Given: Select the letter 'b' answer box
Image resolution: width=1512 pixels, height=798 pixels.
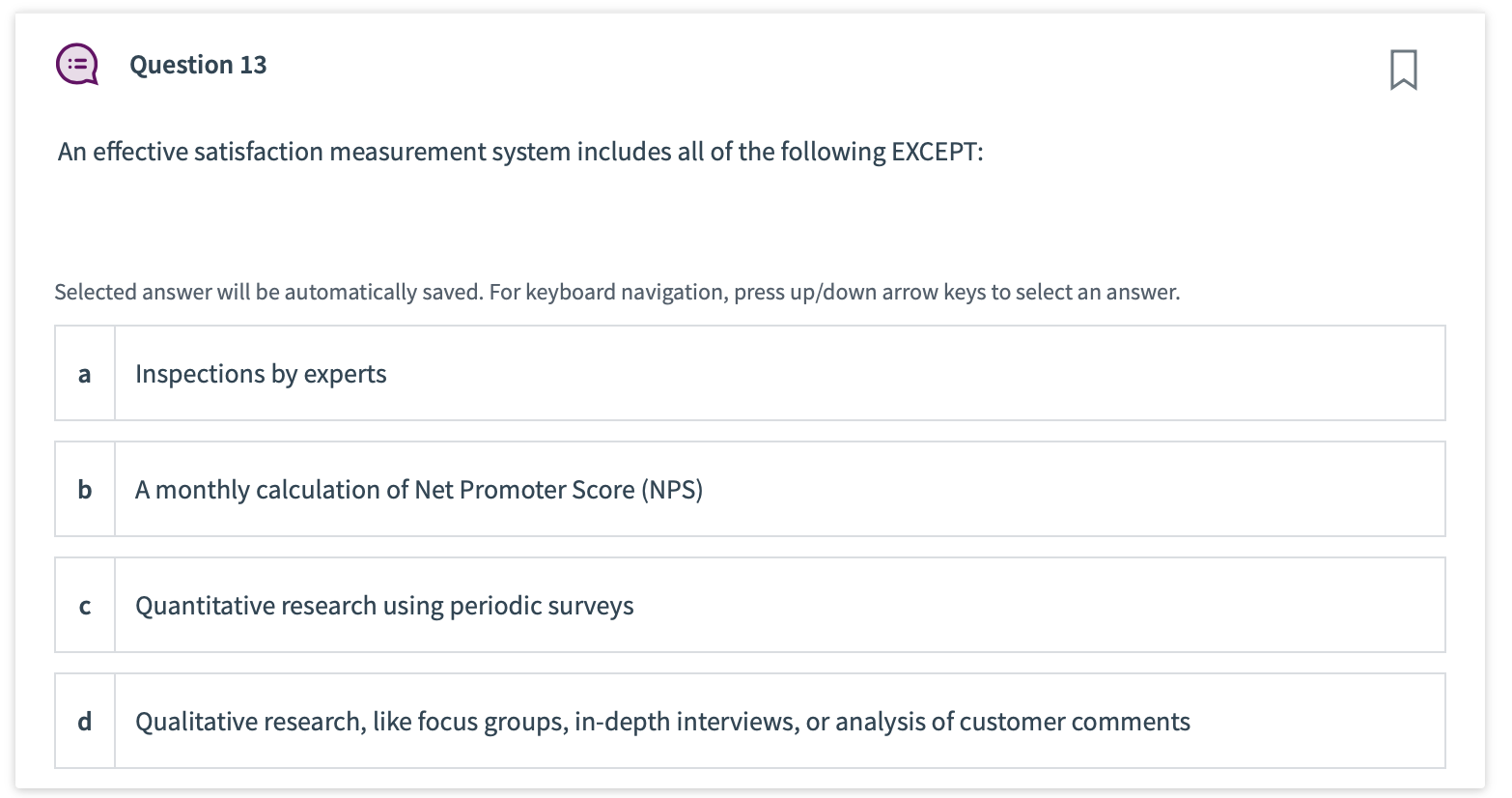Looking at the screenshot, I should (x=85, y=490).
